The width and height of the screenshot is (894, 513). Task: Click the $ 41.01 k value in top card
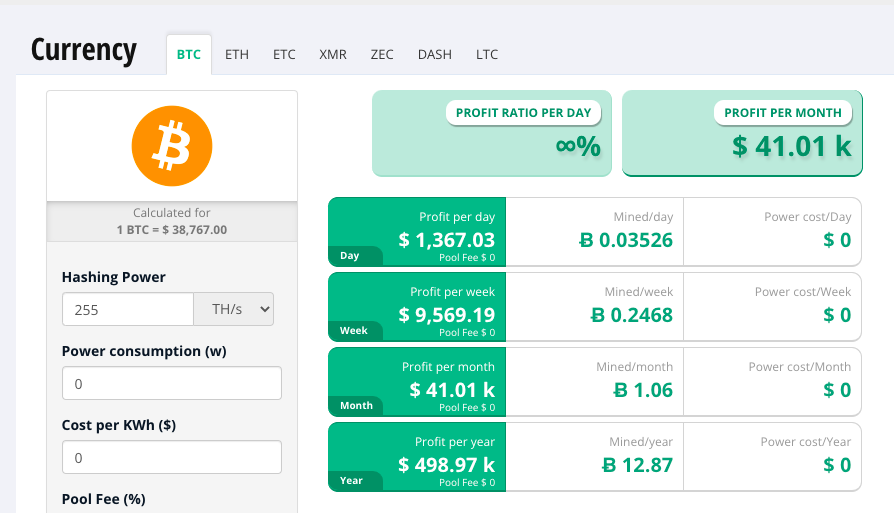click(792, 146)
